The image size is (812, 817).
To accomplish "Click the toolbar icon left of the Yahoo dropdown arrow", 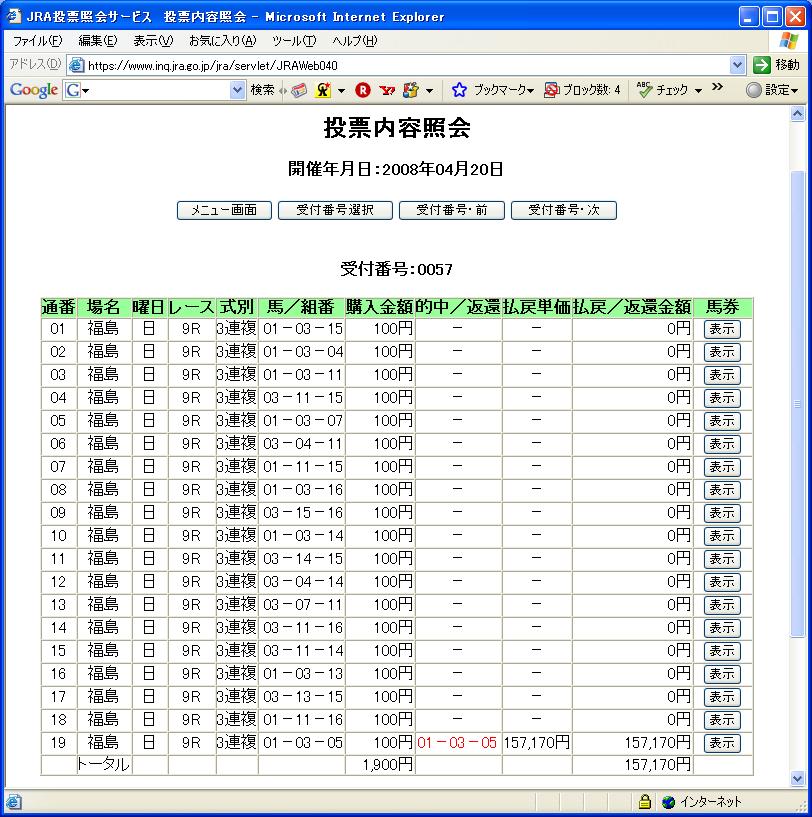I will 411,90.
